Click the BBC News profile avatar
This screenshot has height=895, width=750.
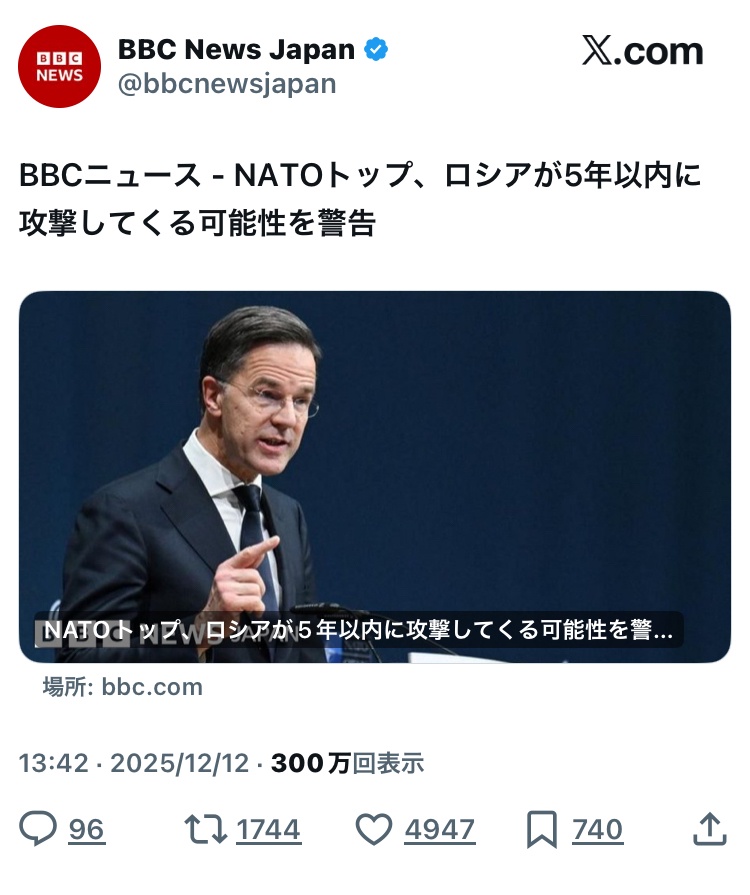coord(60,66)
